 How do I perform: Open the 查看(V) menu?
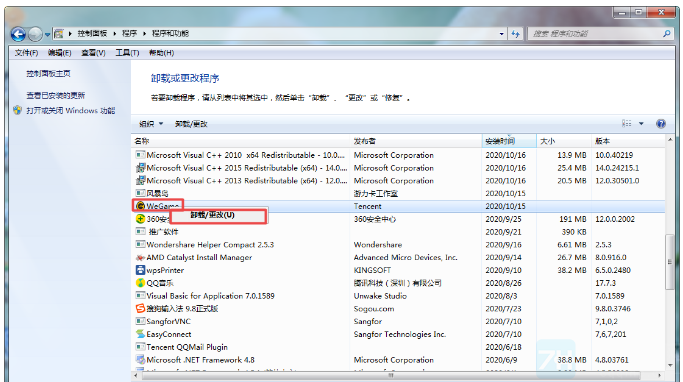click(93, 53)
